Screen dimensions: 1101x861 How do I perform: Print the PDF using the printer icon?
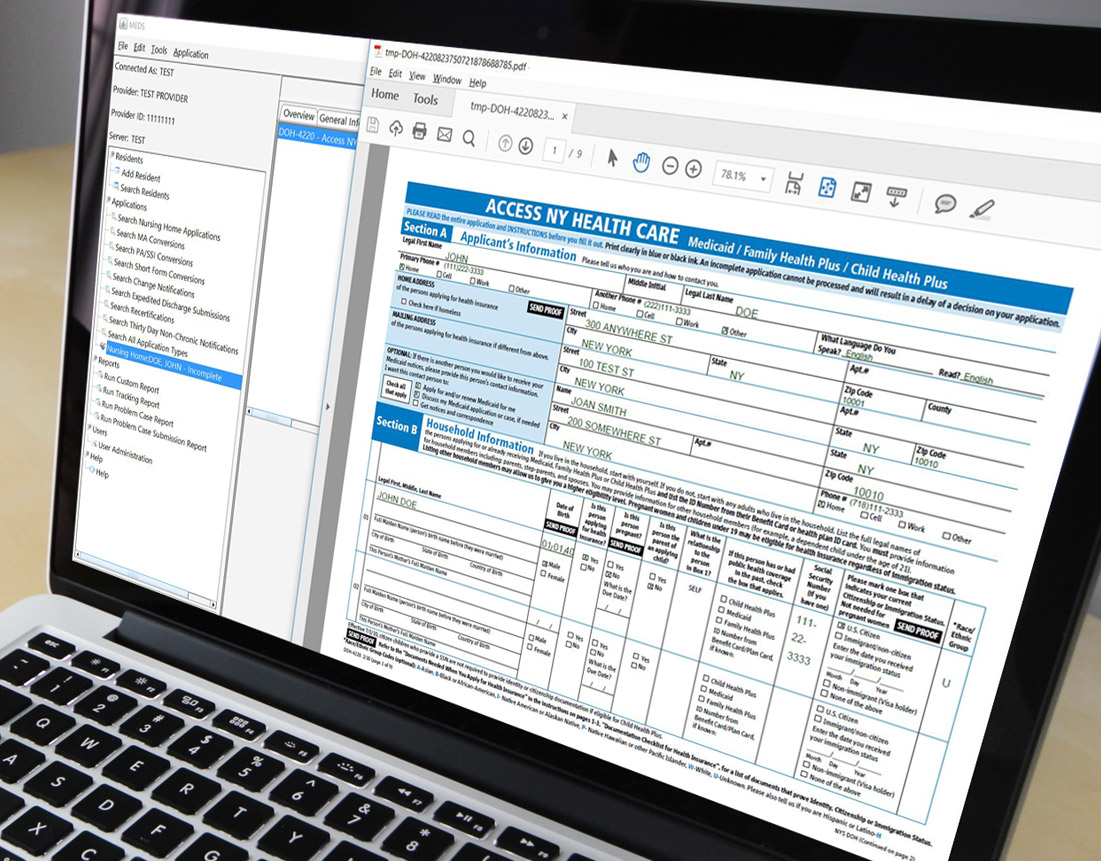[419, 131]
